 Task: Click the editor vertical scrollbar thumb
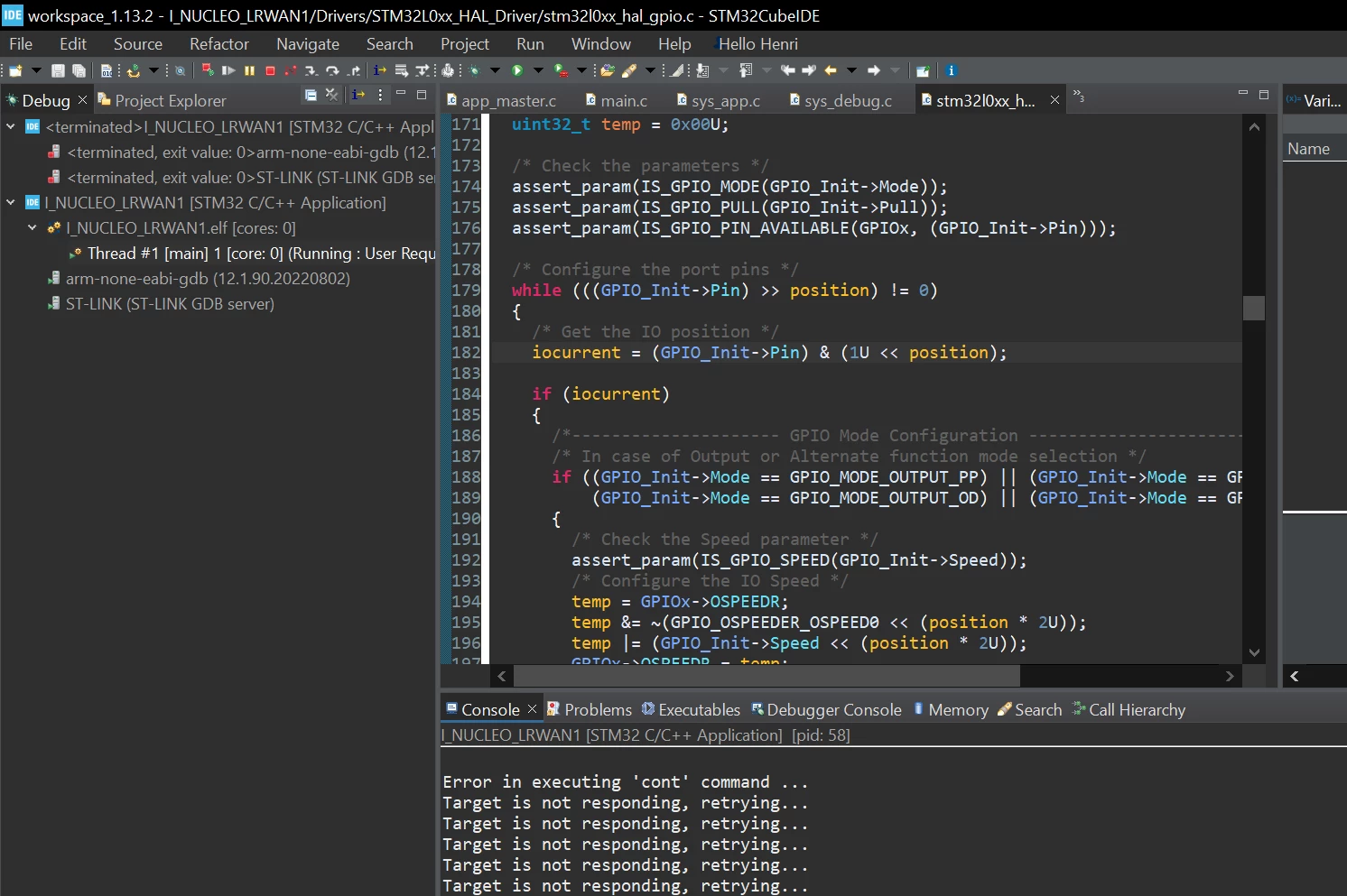pyautogui.click(x=1254, y=308)
